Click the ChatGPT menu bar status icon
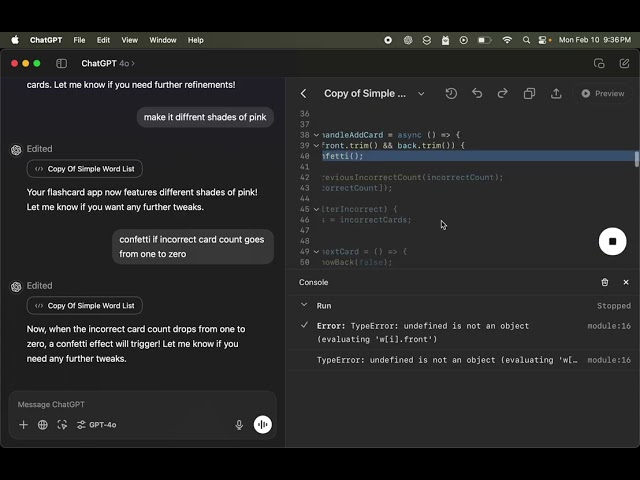This screenshot has width=640, height=480. point(408,40)
